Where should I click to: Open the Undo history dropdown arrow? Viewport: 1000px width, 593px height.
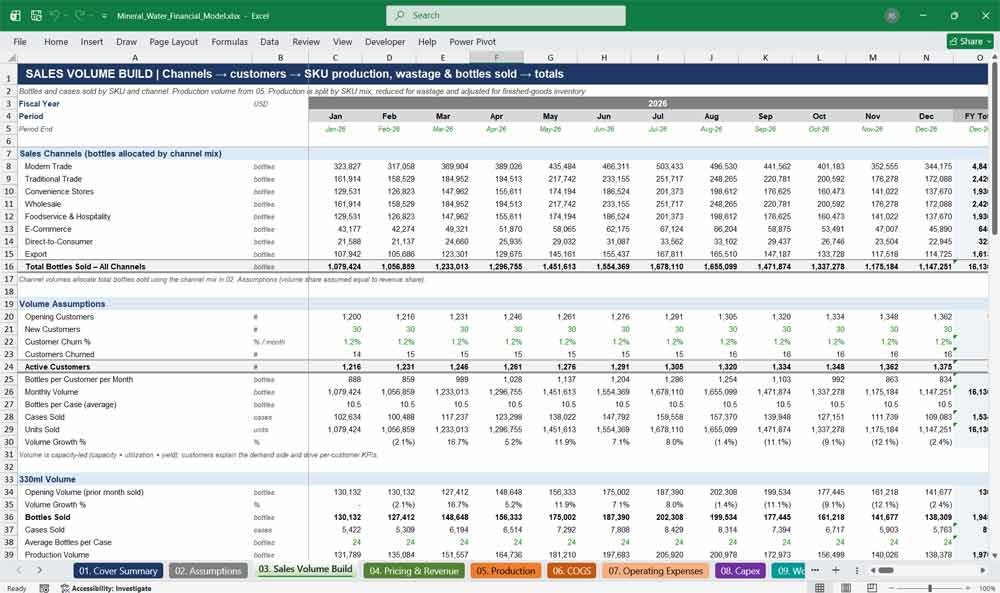66,16
